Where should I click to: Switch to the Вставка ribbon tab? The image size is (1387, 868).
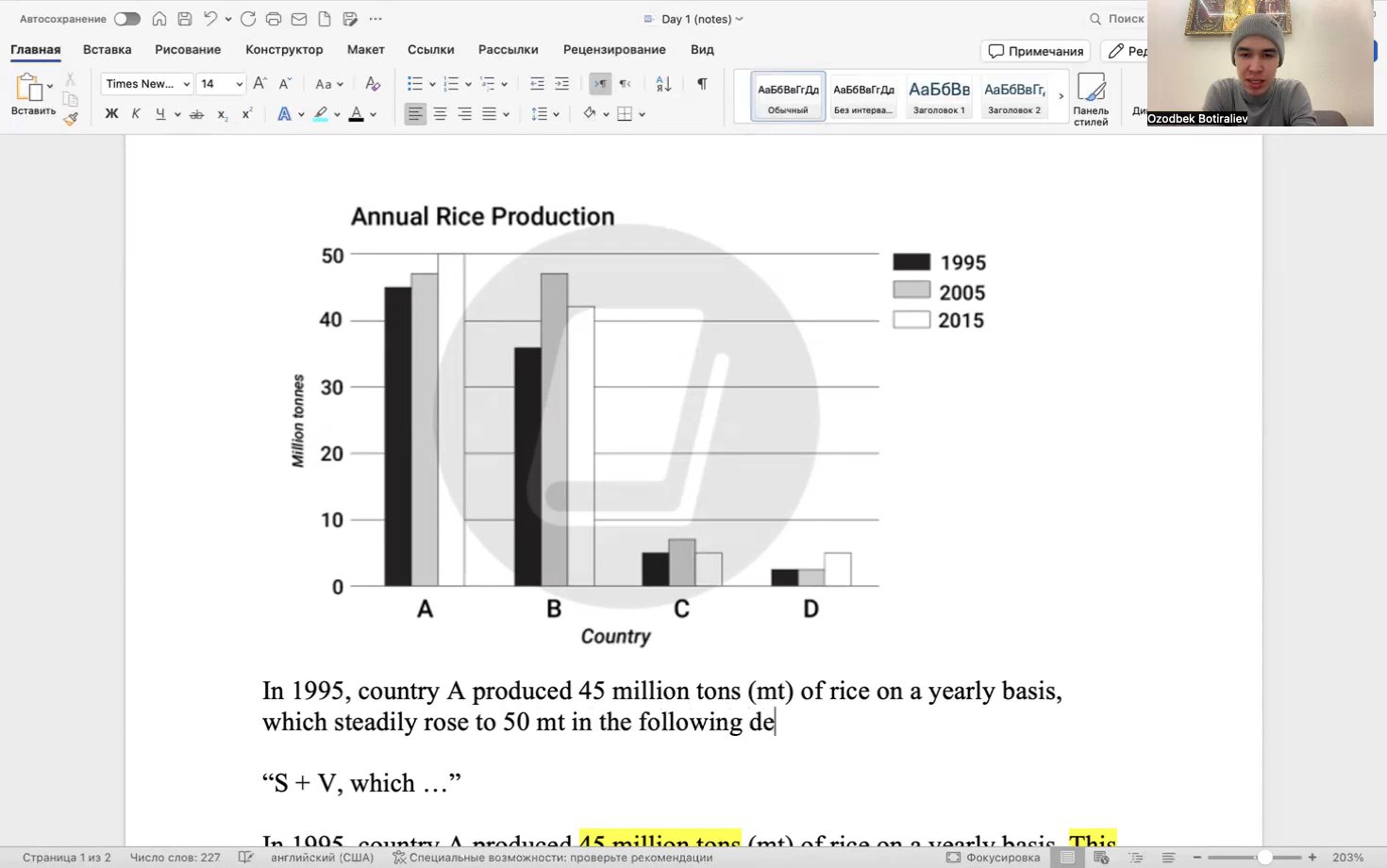pyautogui.click(x=107, y=49)
